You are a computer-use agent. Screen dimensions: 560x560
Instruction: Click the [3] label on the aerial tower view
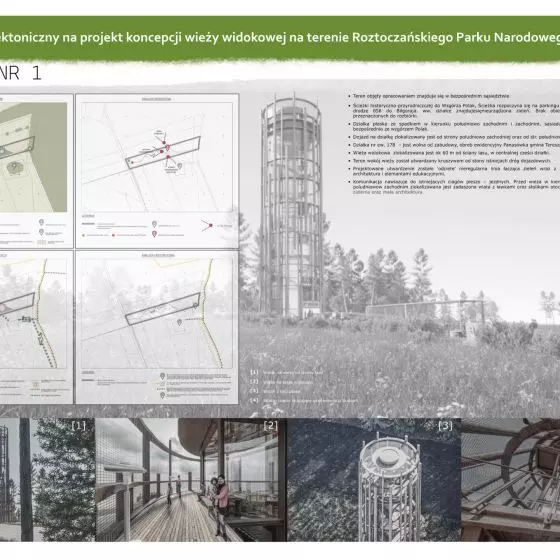point(445,425)
